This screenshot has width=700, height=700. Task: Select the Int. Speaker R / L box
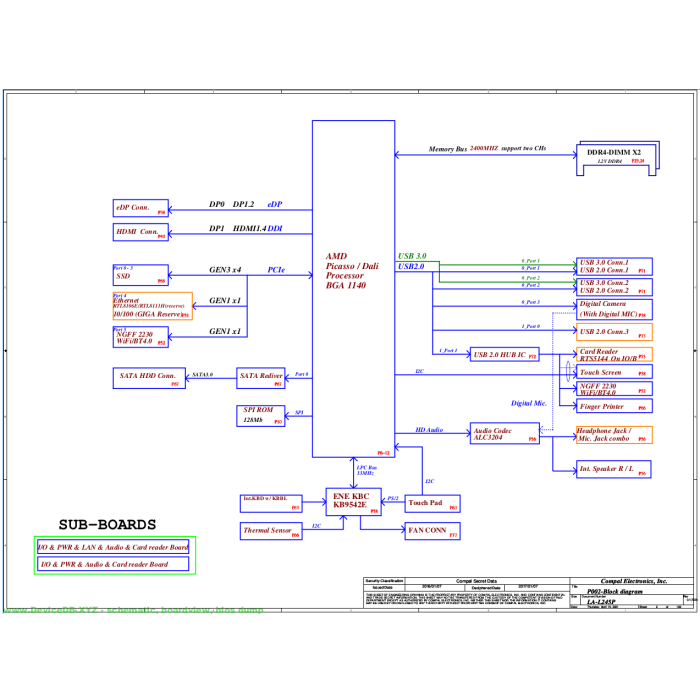tap(613, 469)
